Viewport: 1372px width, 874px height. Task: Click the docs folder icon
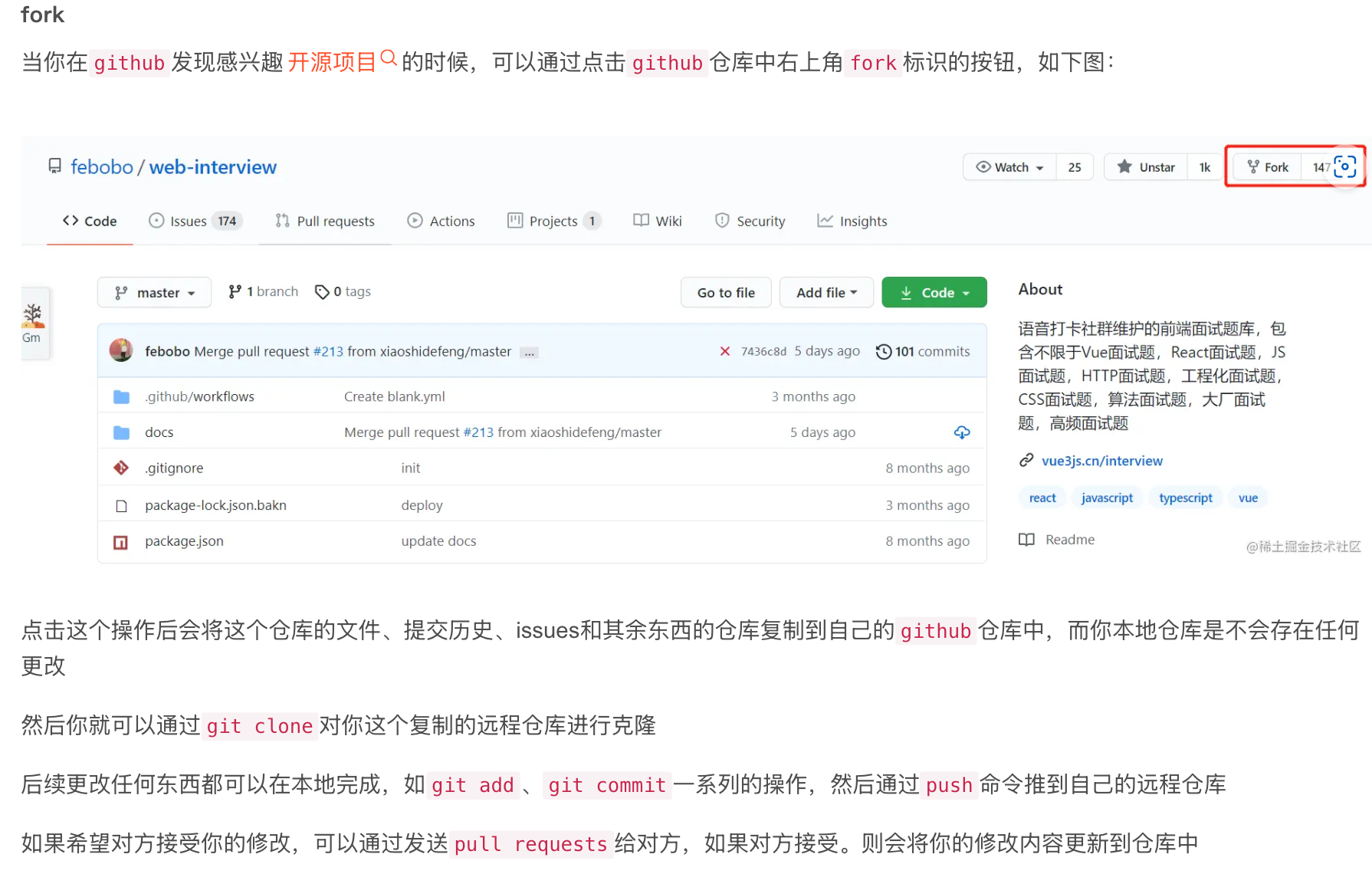click(x=121, y=432)
